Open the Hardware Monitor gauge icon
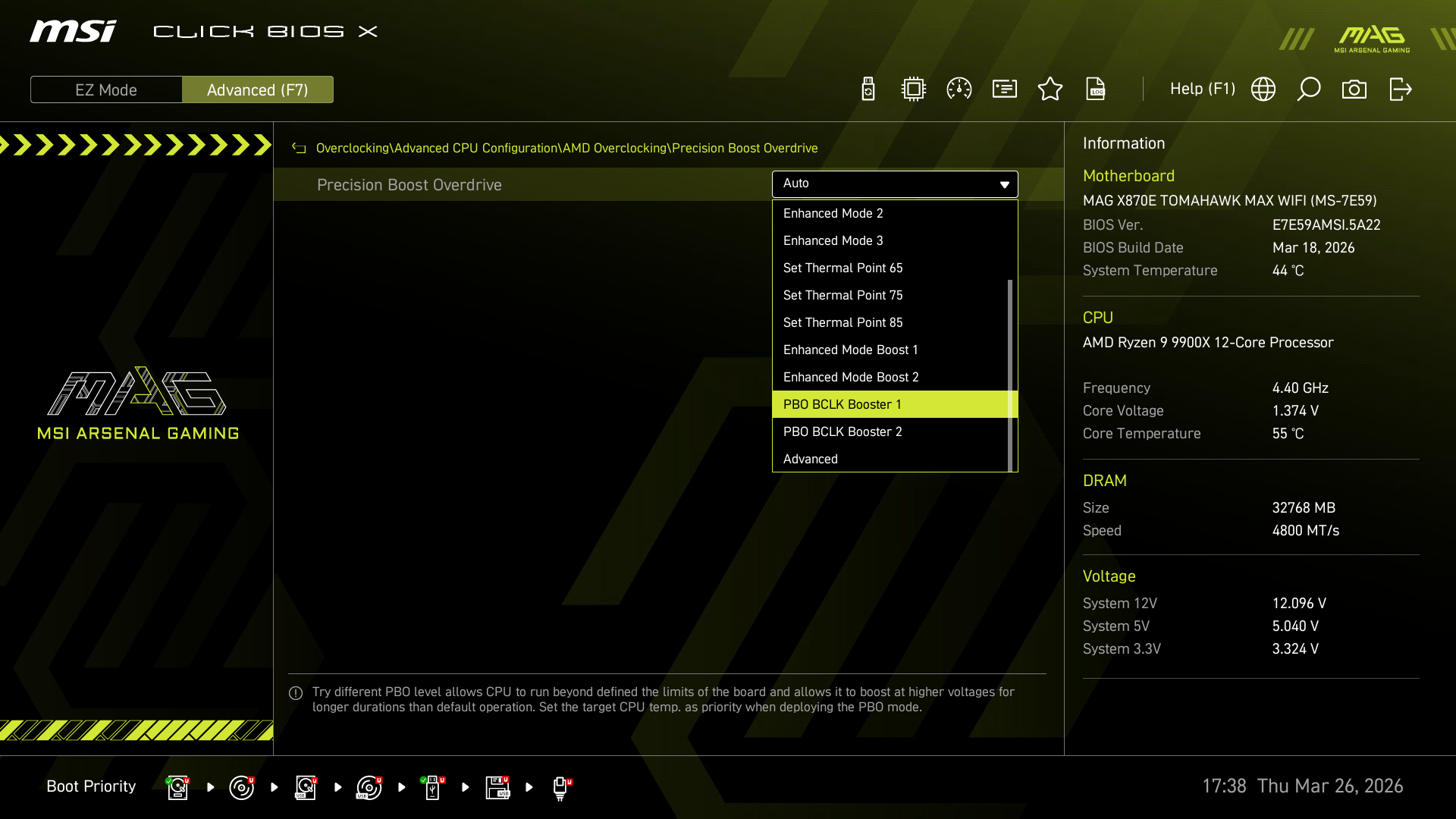The image size is (1456, 819). tap(959, 89)
